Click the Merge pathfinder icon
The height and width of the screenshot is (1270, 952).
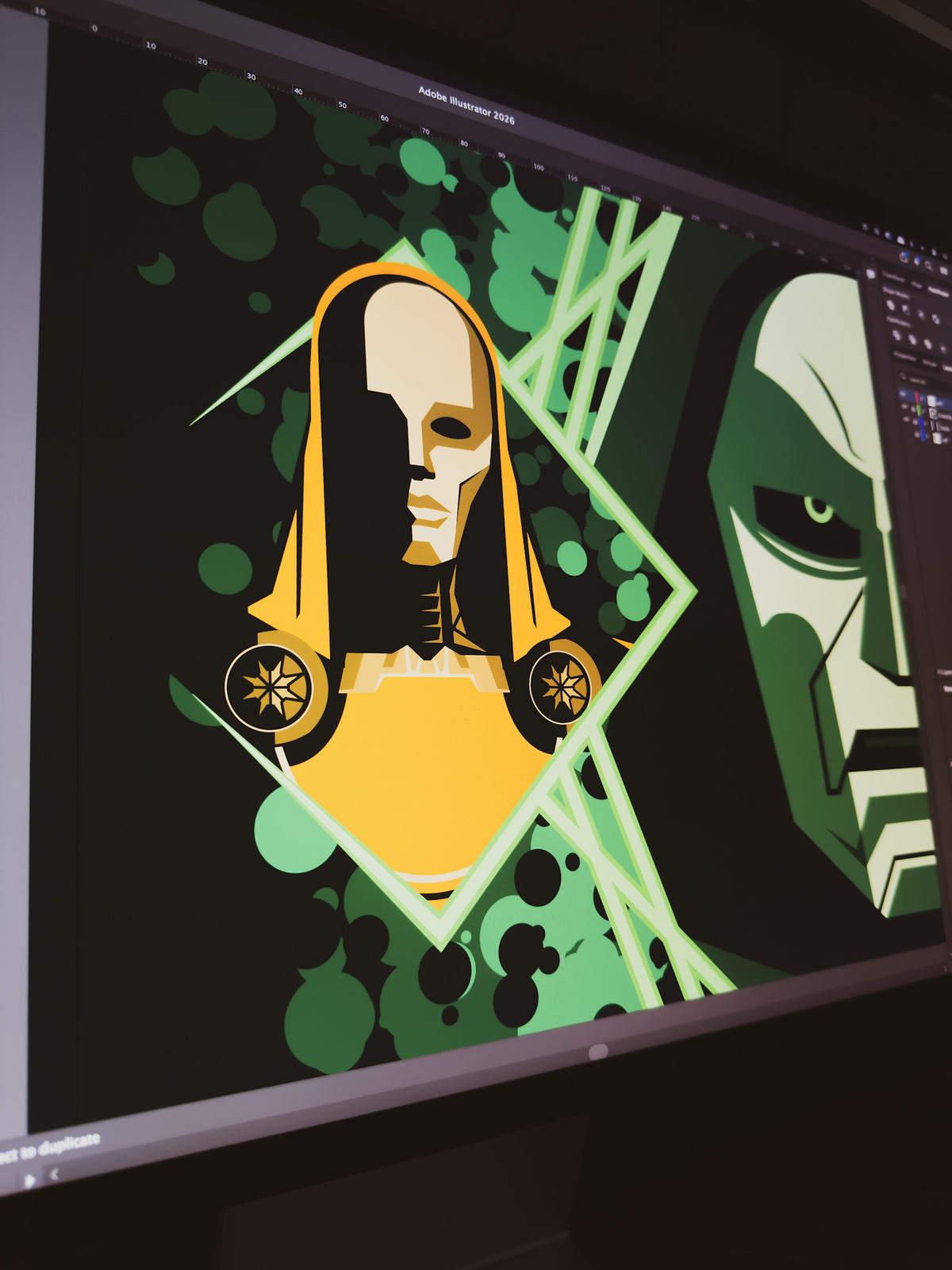pyautogui.click(x=928, y=344)
